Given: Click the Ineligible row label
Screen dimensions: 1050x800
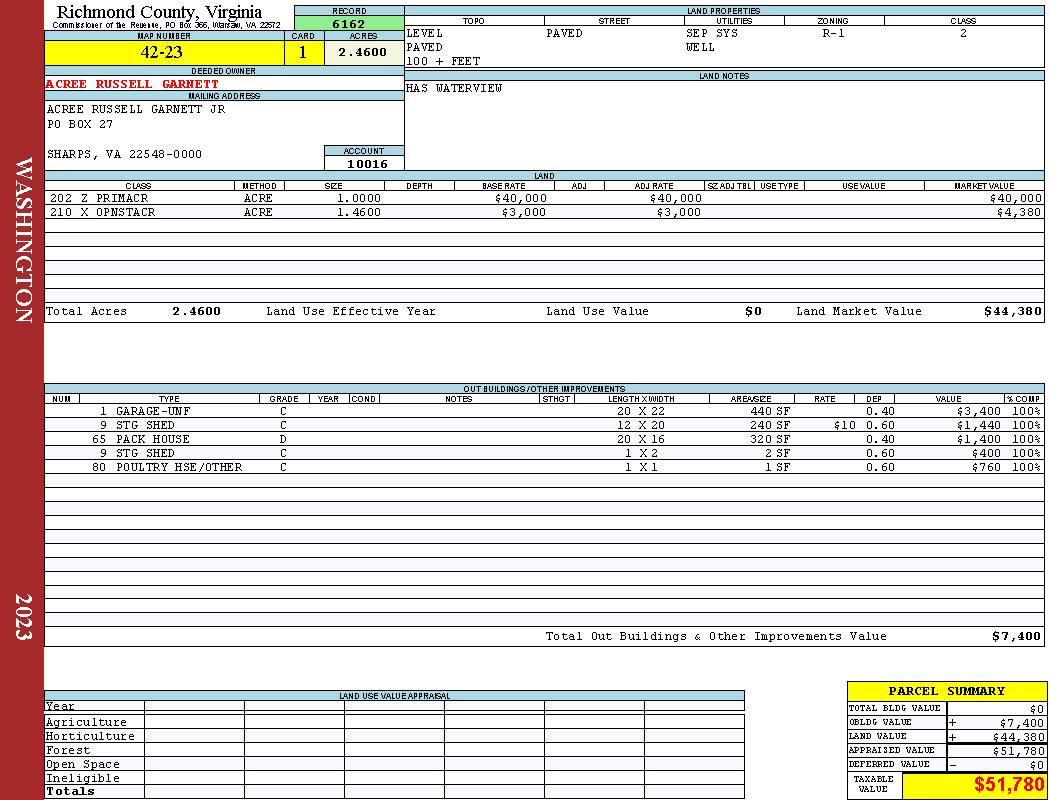Looking at the screenshot, I should click(82, 779).
